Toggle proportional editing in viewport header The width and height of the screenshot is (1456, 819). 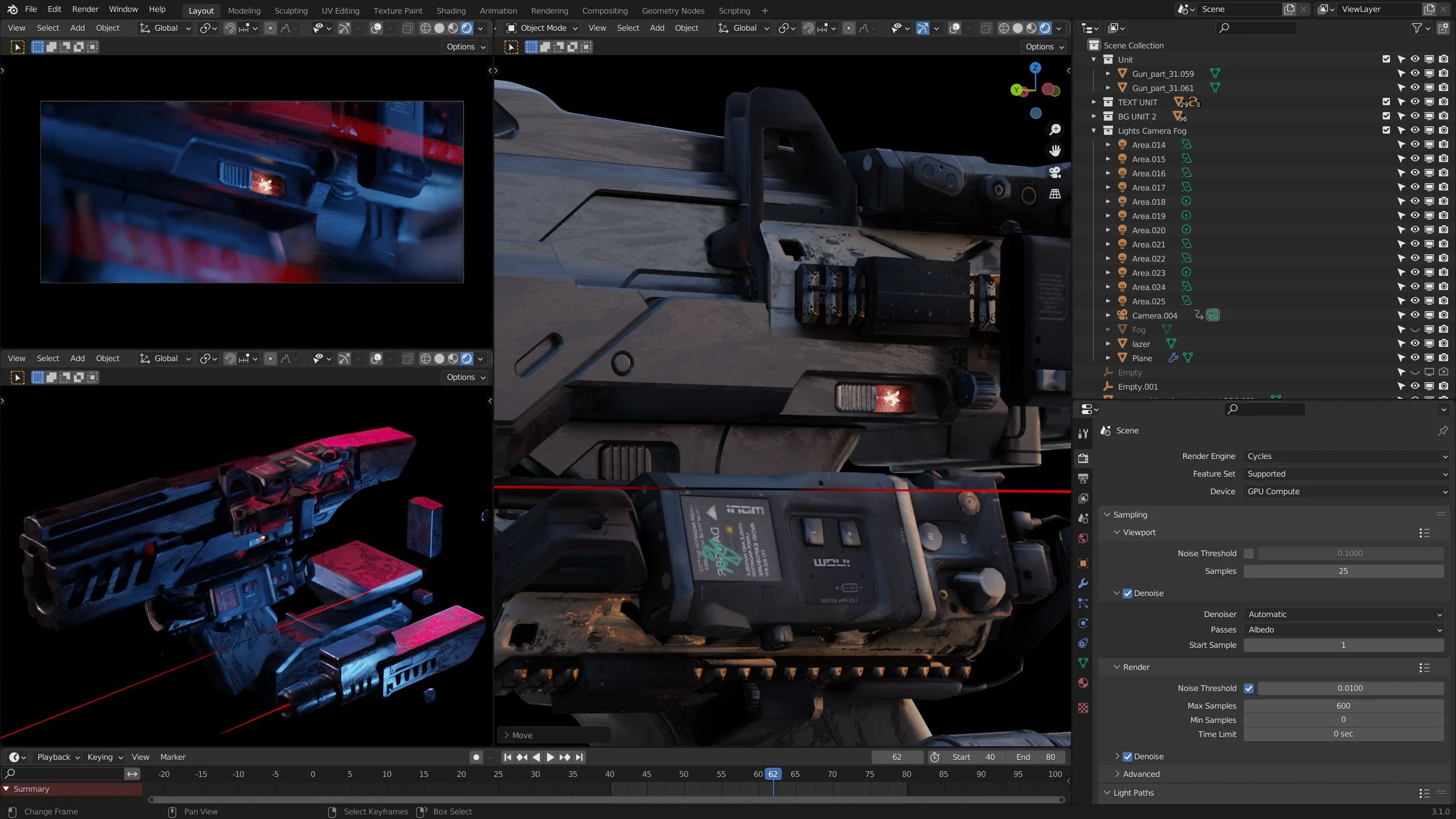click(x=850, y=28)
